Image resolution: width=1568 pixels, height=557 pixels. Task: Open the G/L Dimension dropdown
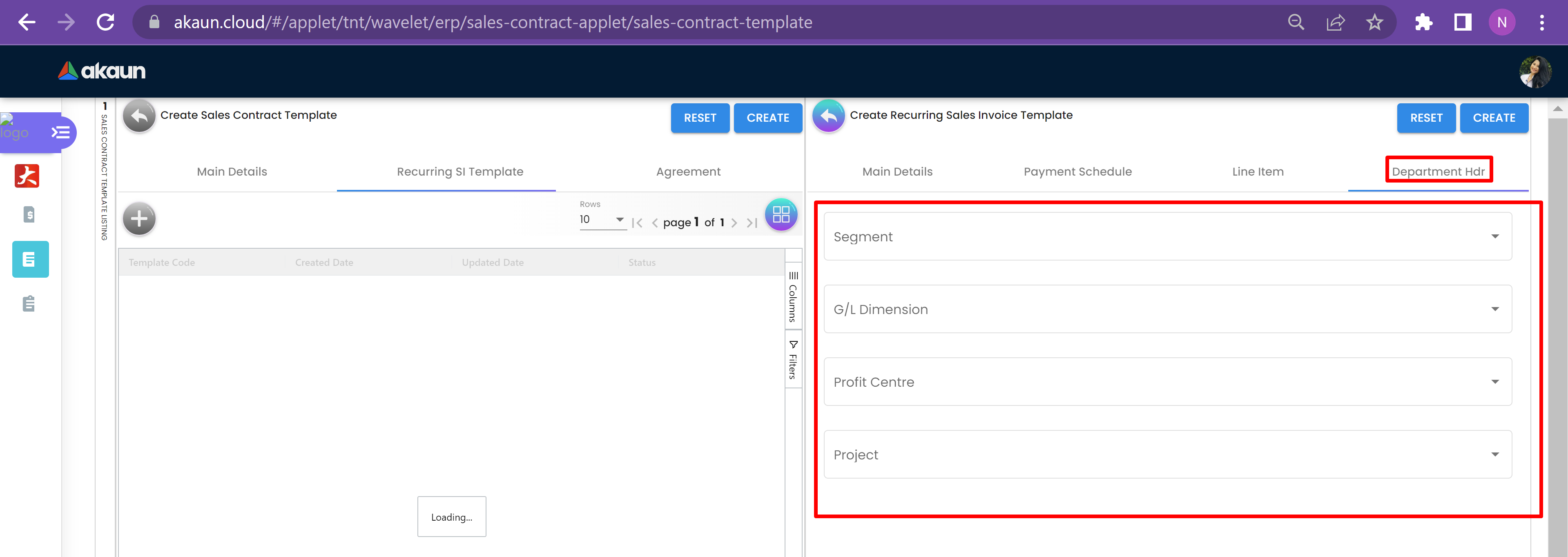[x=1167, y=309]
